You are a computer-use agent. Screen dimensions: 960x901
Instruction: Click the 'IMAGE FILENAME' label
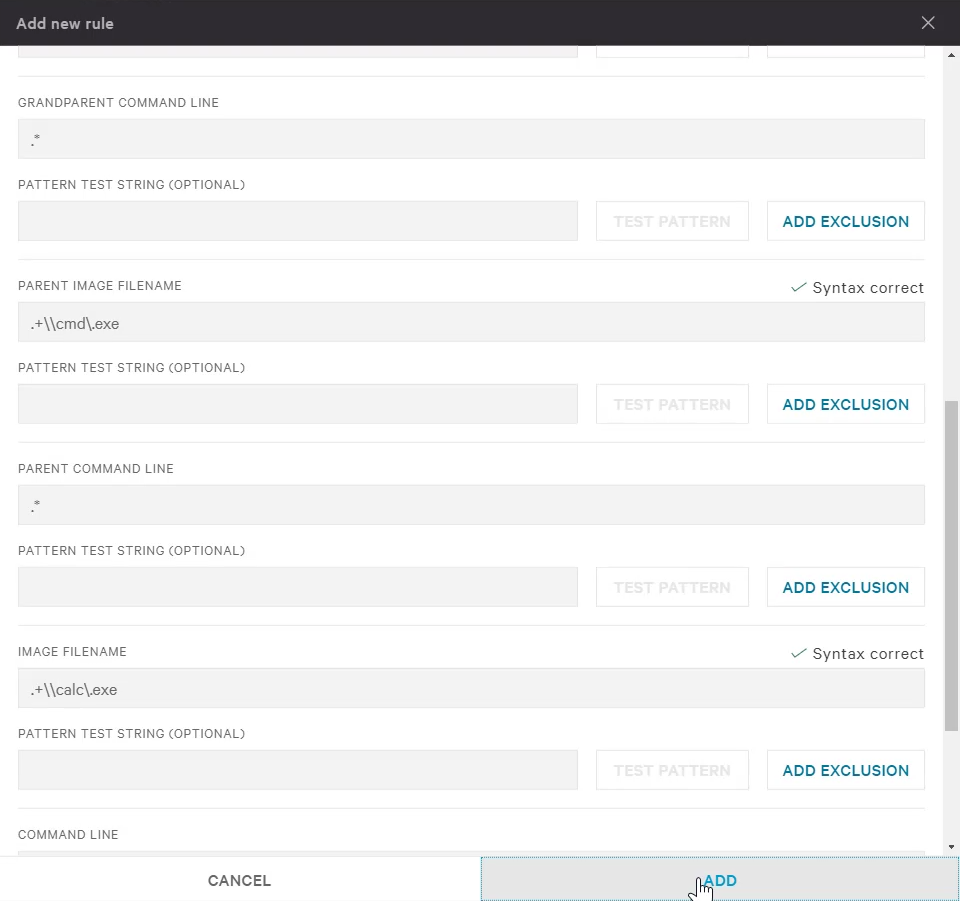coord(72,651)
